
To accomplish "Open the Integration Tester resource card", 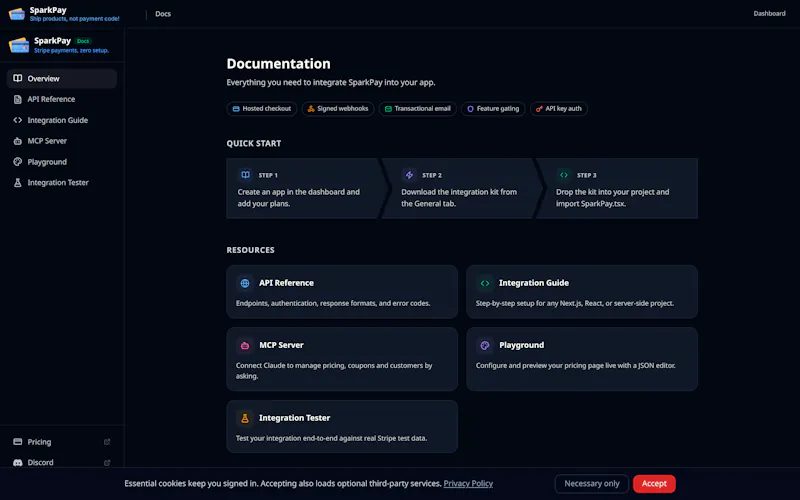I will (x=342, y=427).
